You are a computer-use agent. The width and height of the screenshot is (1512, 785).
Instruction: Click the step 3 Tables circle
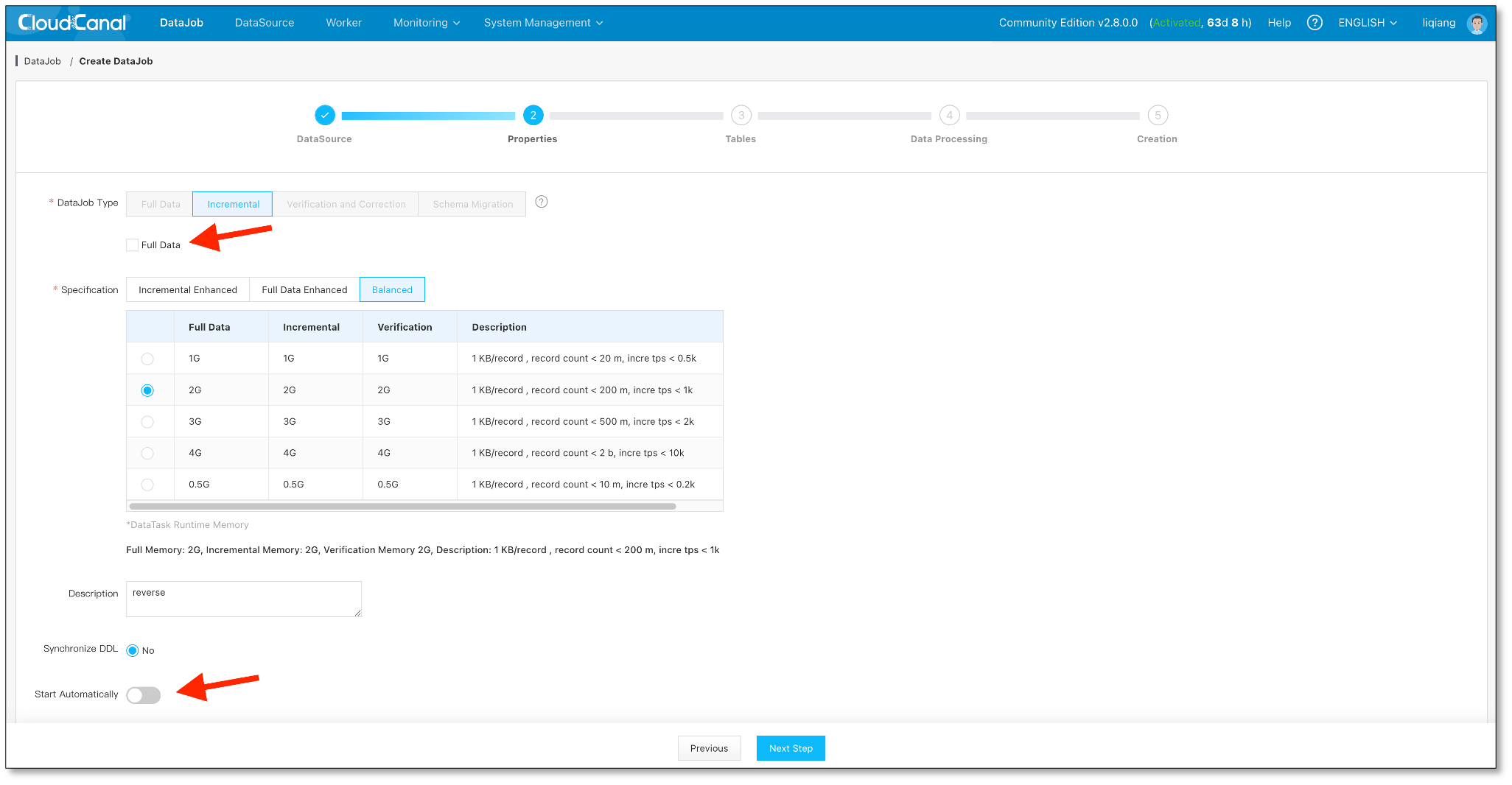(x=741, y=116)
